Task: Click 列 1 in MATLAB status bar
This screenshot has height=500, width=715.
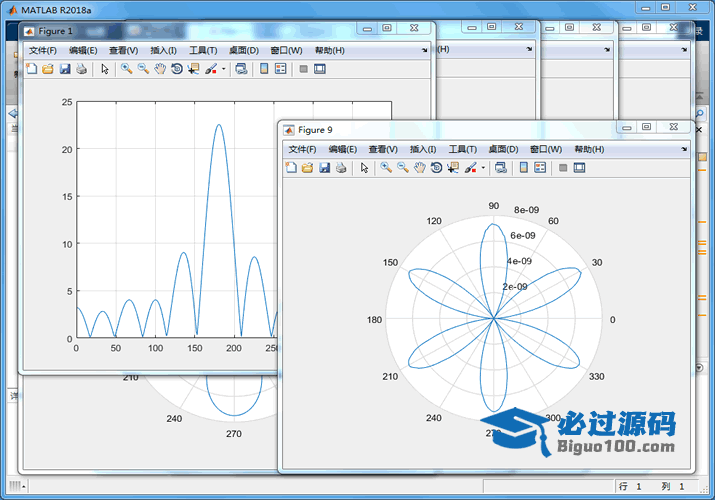Action: [673, 487]
